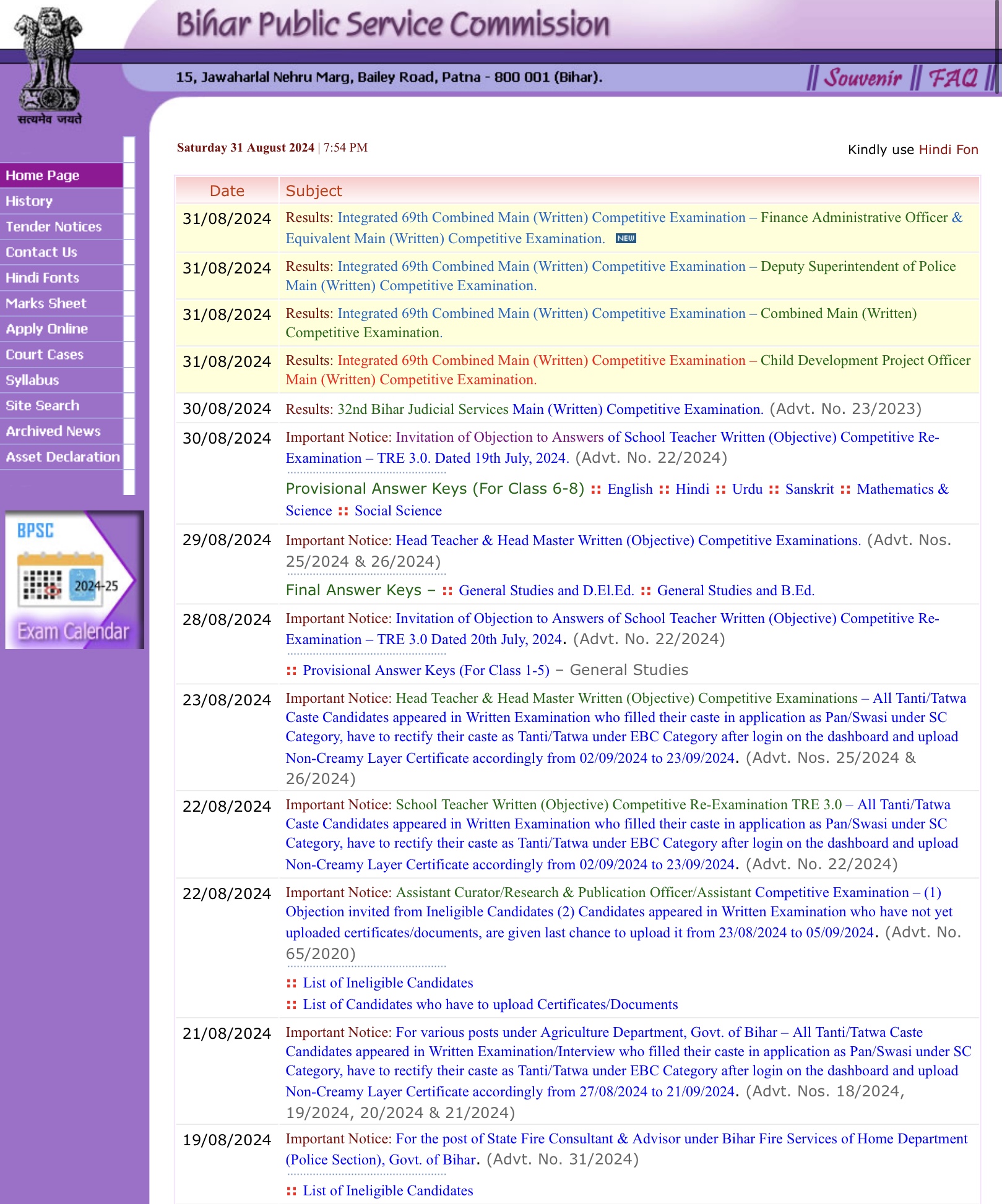This screenshot has height=1204, width=1002.
Task: Open the BPSC Exam Calendar 2024-25 banner
Action: (x=74, y=579)
